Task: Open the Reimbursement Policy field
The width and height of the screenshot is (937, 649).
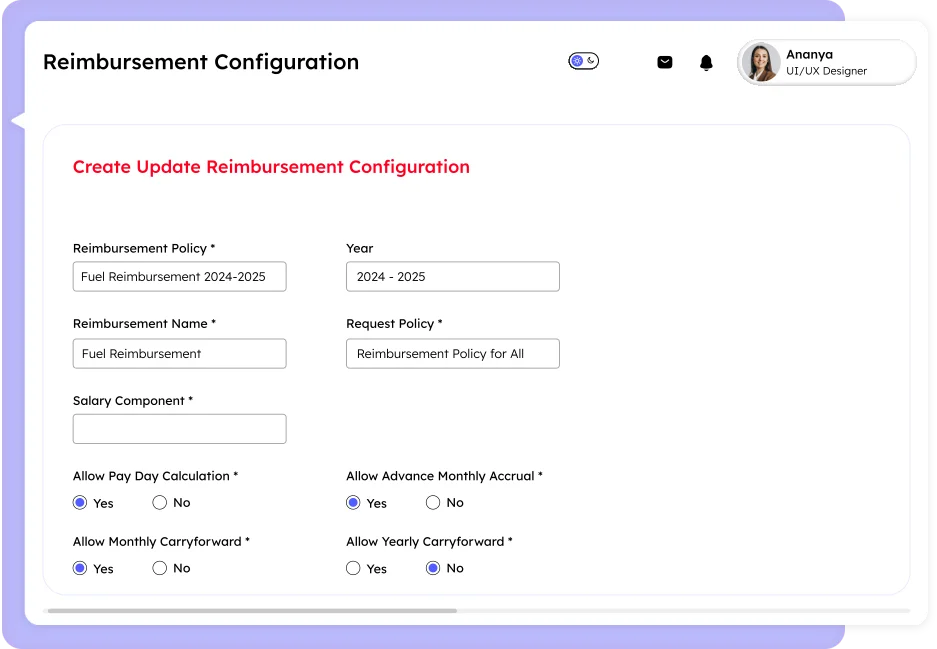Action: [179, 277]
